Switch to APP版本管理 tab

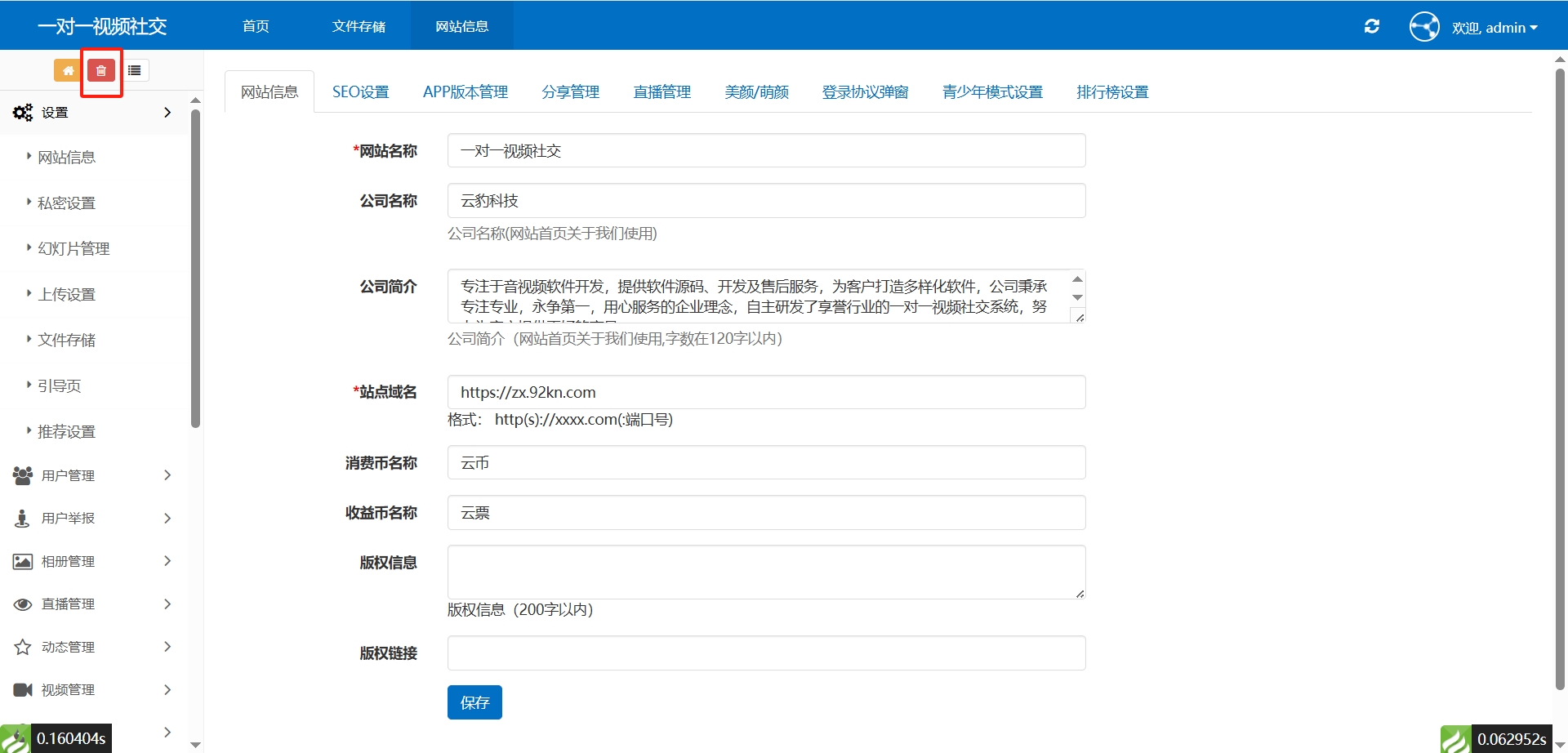[465, 92]
